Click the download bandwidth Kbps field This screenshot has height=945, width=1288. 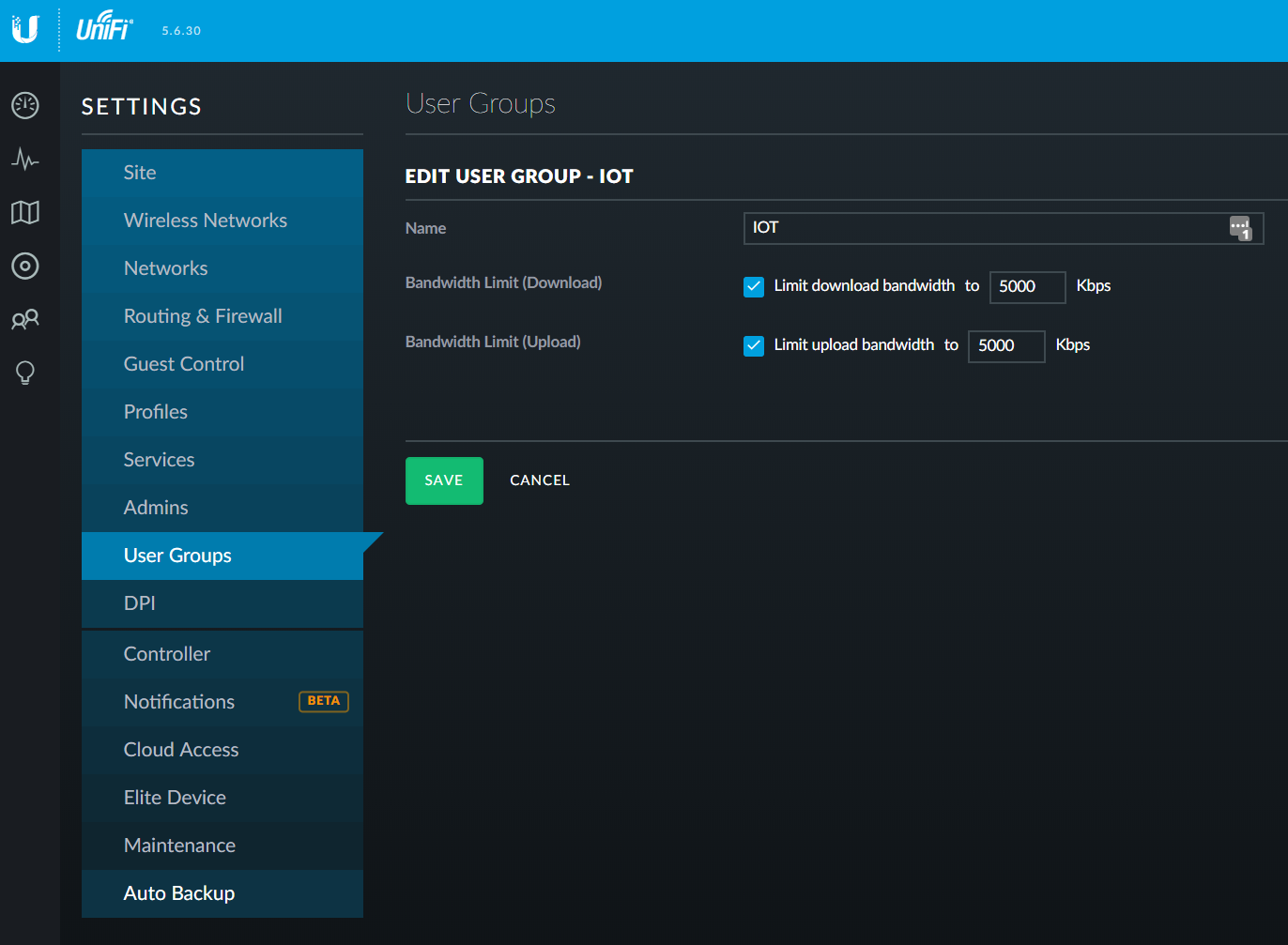point(1028,287)
